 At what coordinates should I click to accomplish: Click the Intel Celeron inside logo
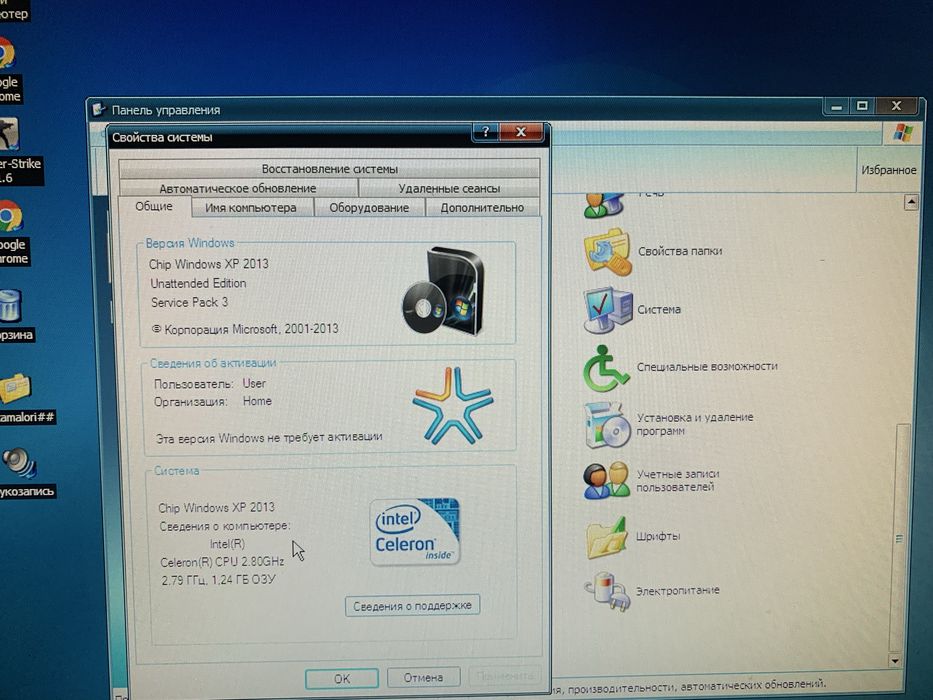click(415, 532)
